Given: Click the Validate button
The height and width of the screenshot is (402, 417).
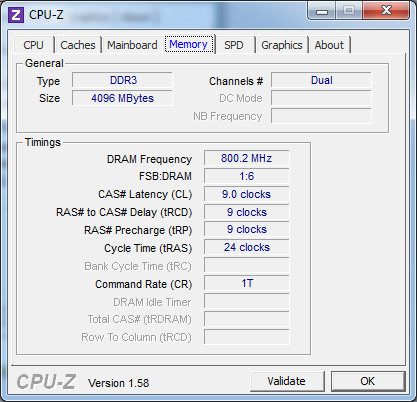Looking at the screenshot, I should pos(286,381).
